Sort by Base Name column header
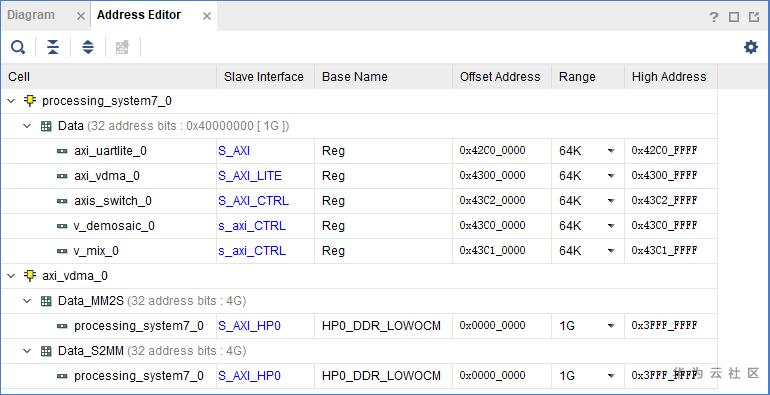 (384, 77)
